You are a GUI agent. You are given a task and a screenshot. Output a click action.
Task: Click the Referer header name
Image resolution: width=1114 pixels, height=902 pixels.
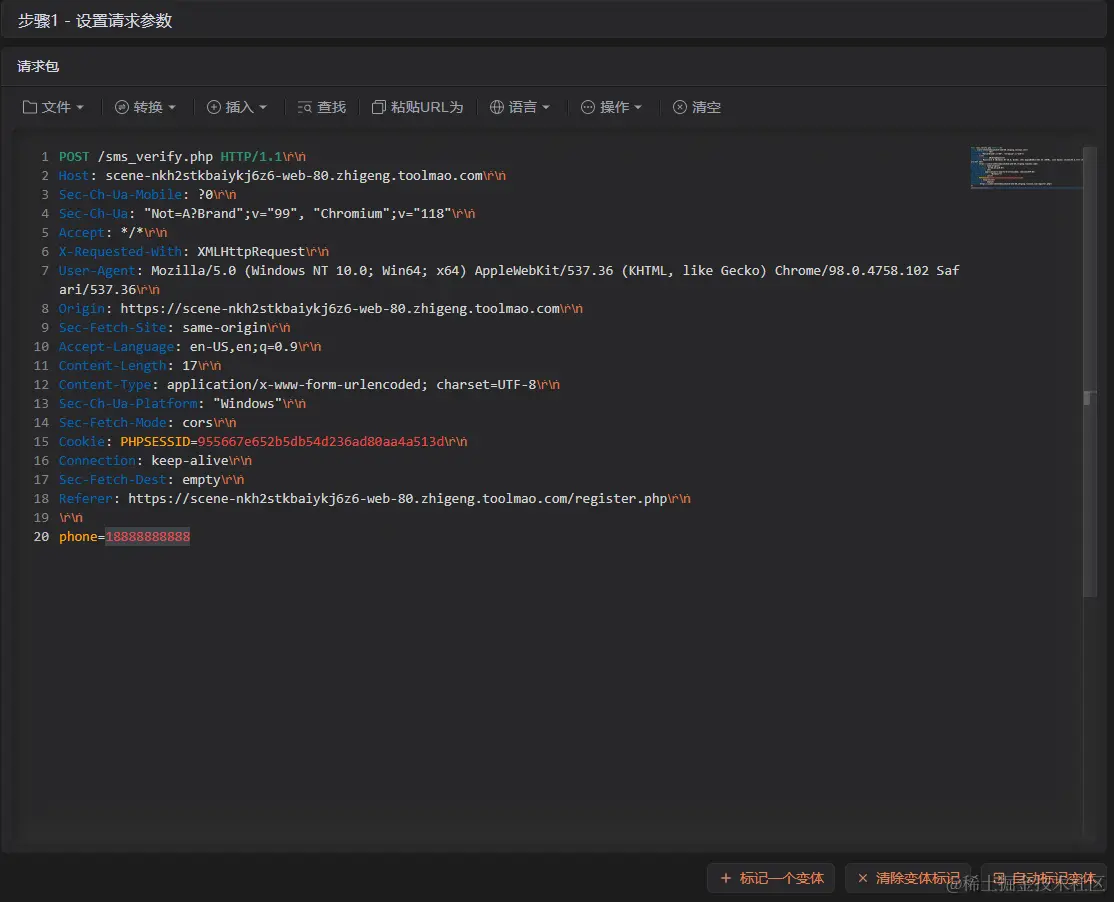[85, 499]
